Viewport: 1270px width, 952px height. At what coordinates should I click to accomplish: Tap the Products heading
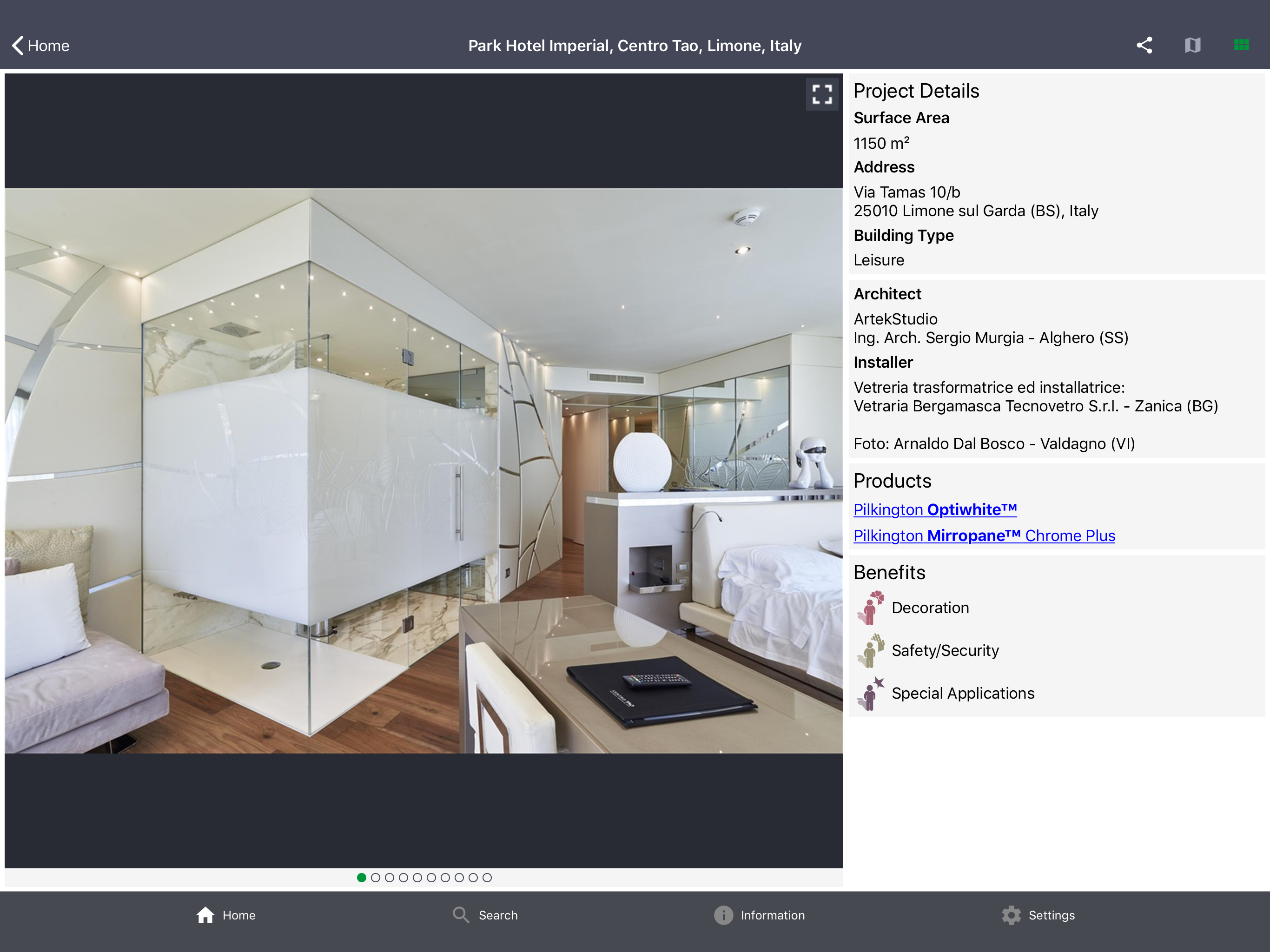[x=892, y=481]
